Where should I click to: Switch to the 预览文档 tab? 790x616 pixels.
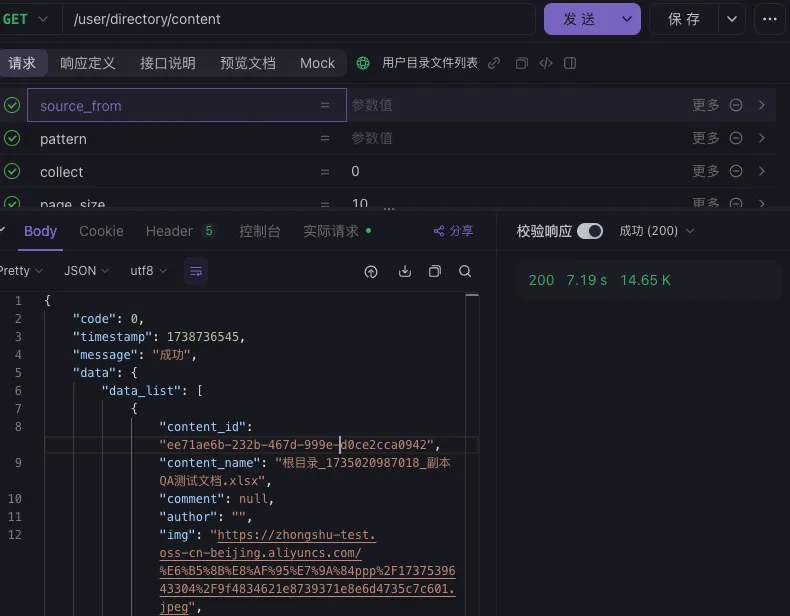(248, 63)
